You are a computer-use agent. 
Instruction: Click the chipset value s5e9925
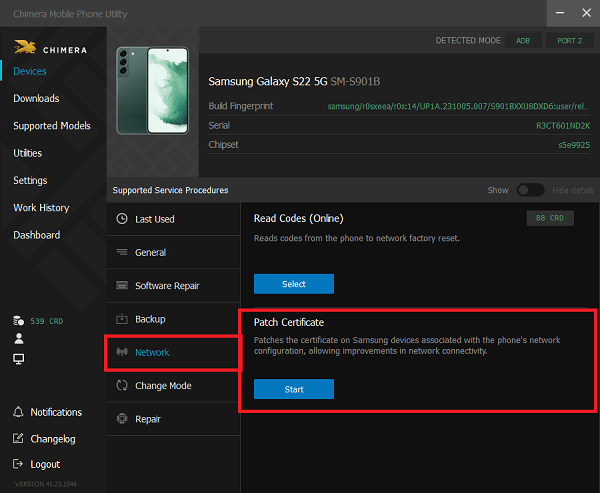(574, 145)
